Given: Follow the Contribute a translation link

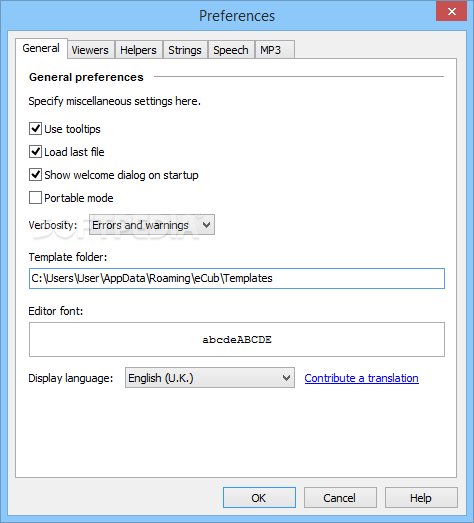Looking at the screenshot, I should click(x=362, y=378).
